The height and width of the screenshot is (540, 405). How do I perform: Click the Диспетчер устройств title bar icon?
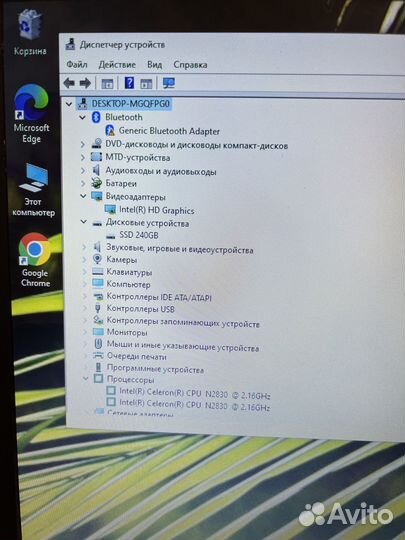coord(70,44)
